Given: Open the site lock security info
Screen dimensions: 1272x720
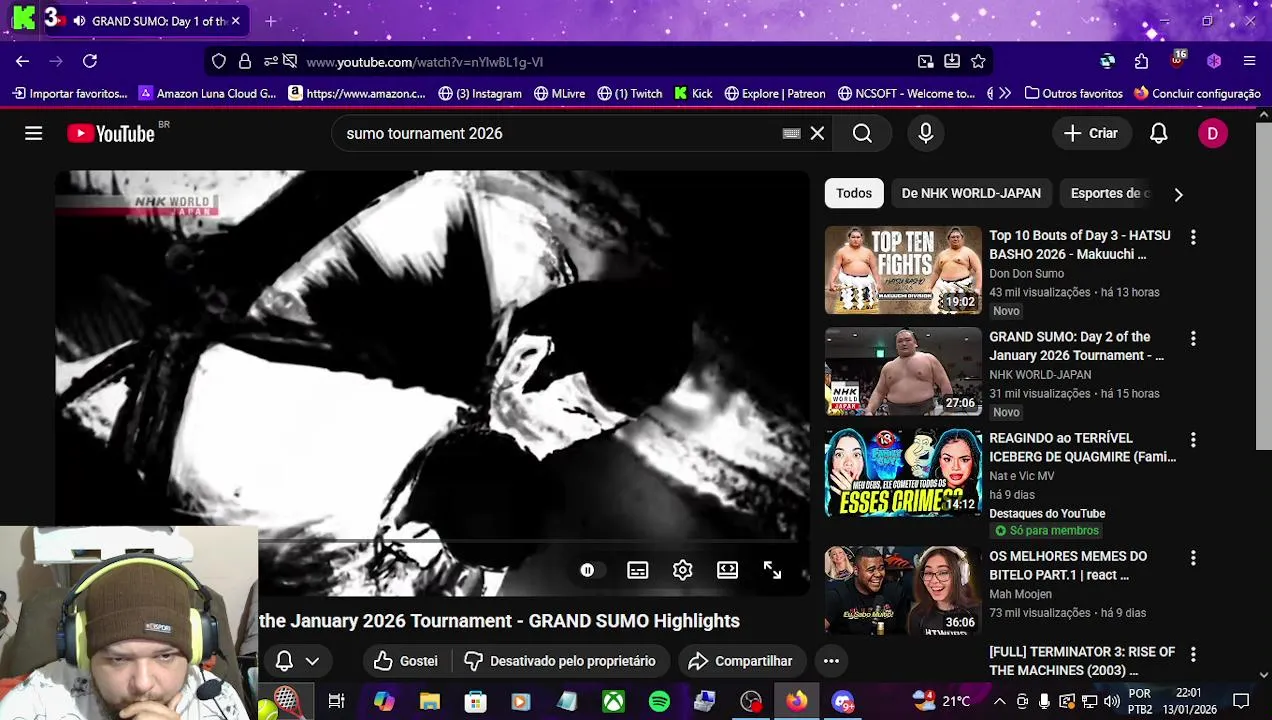Looking at the screenshot, I should (245, 61).
